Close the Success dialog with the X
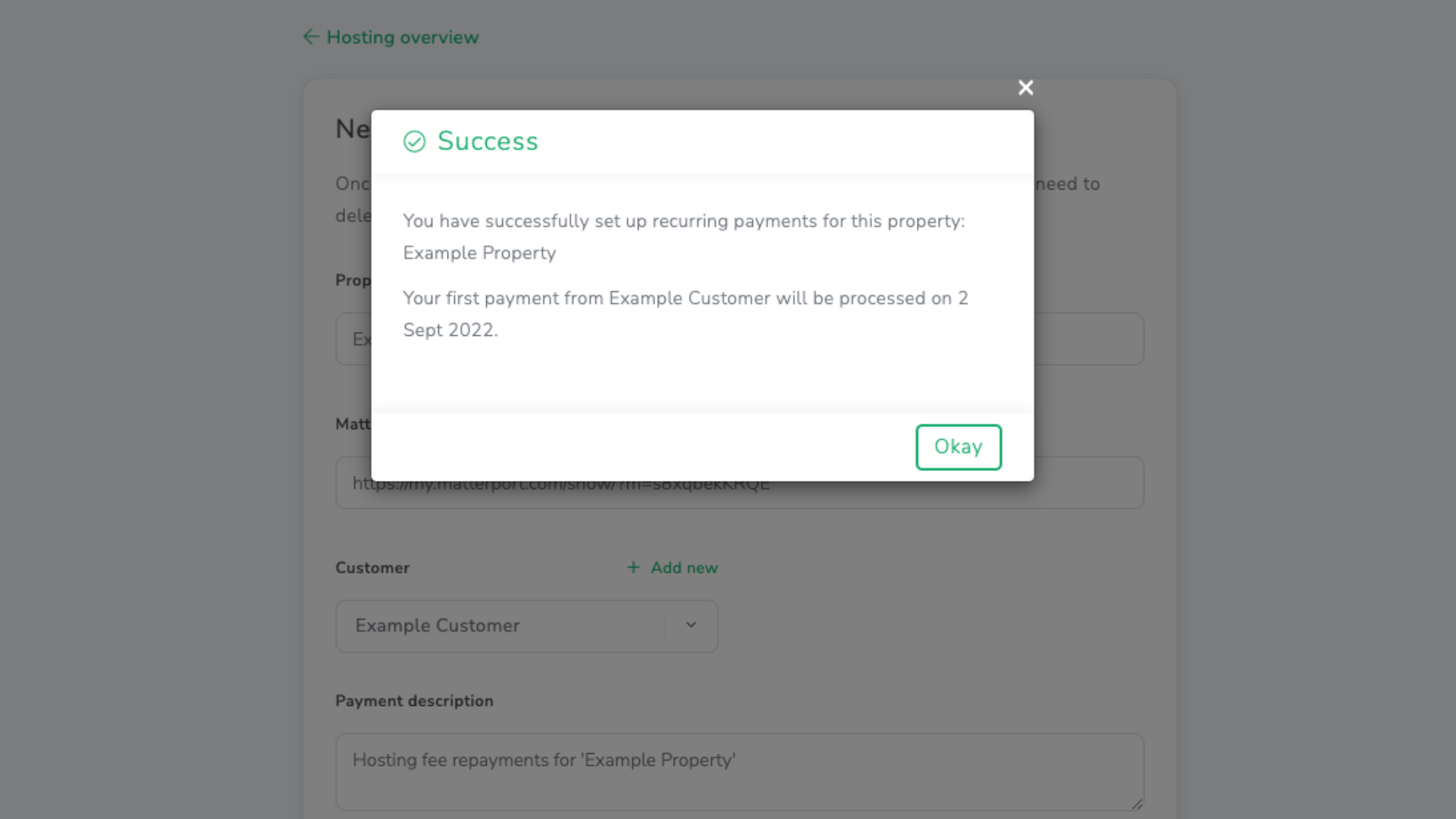Viewport: 1456px width, 819px height. tap(1026, 88)
